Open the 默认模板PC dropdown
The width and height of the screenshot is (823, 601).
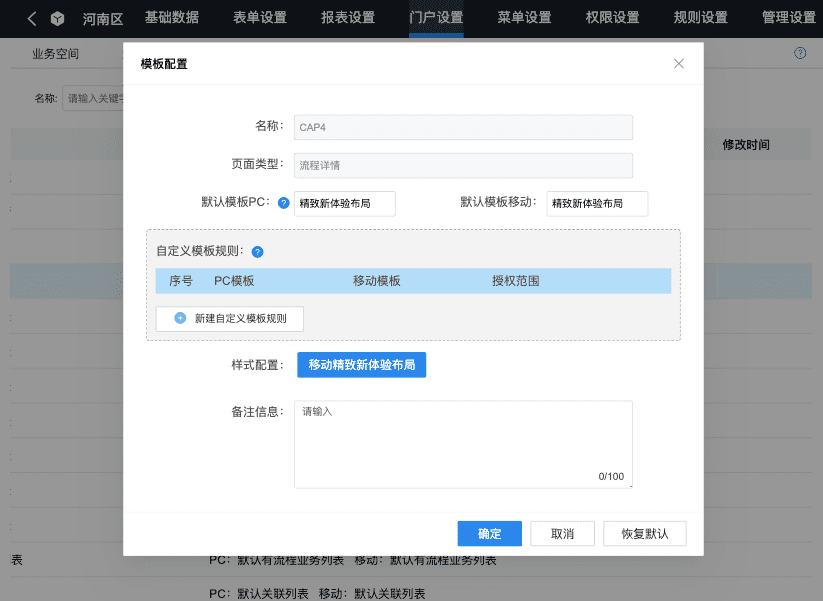pyautogui.click(x=344, y=204)
